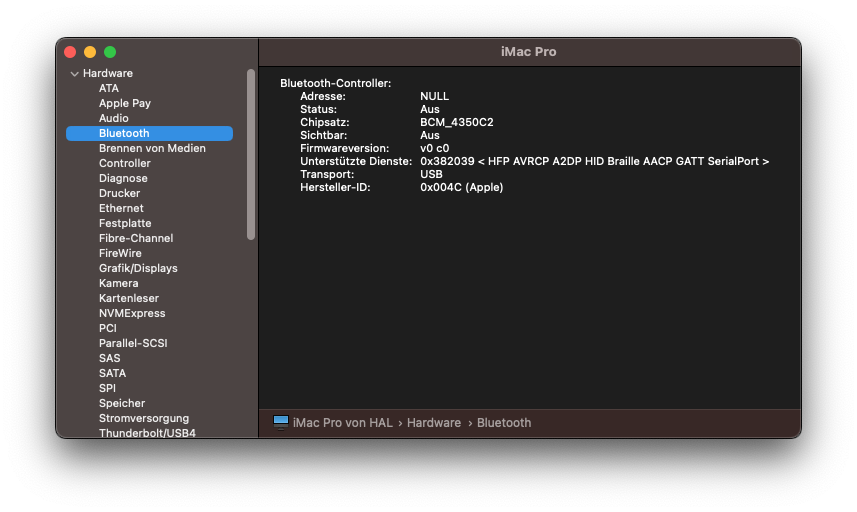Click the iMac computer icon in path bar

pos(281,422)
